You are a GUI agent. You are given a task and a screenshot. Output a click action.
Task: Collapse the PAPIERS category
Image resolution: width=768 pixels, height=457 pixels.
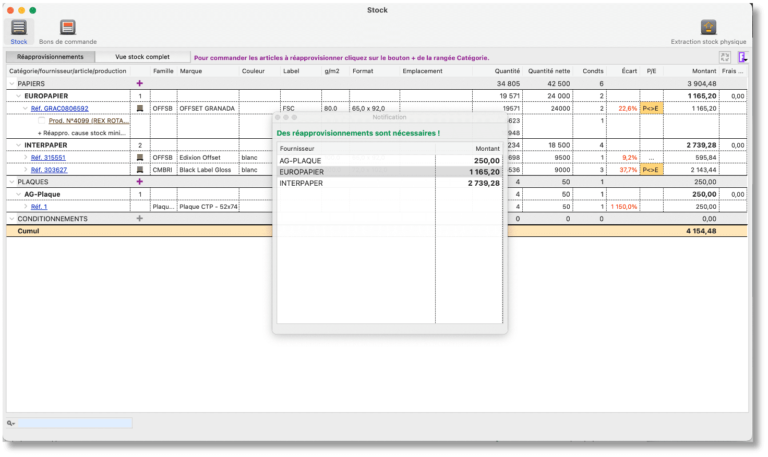coord(12,83)
